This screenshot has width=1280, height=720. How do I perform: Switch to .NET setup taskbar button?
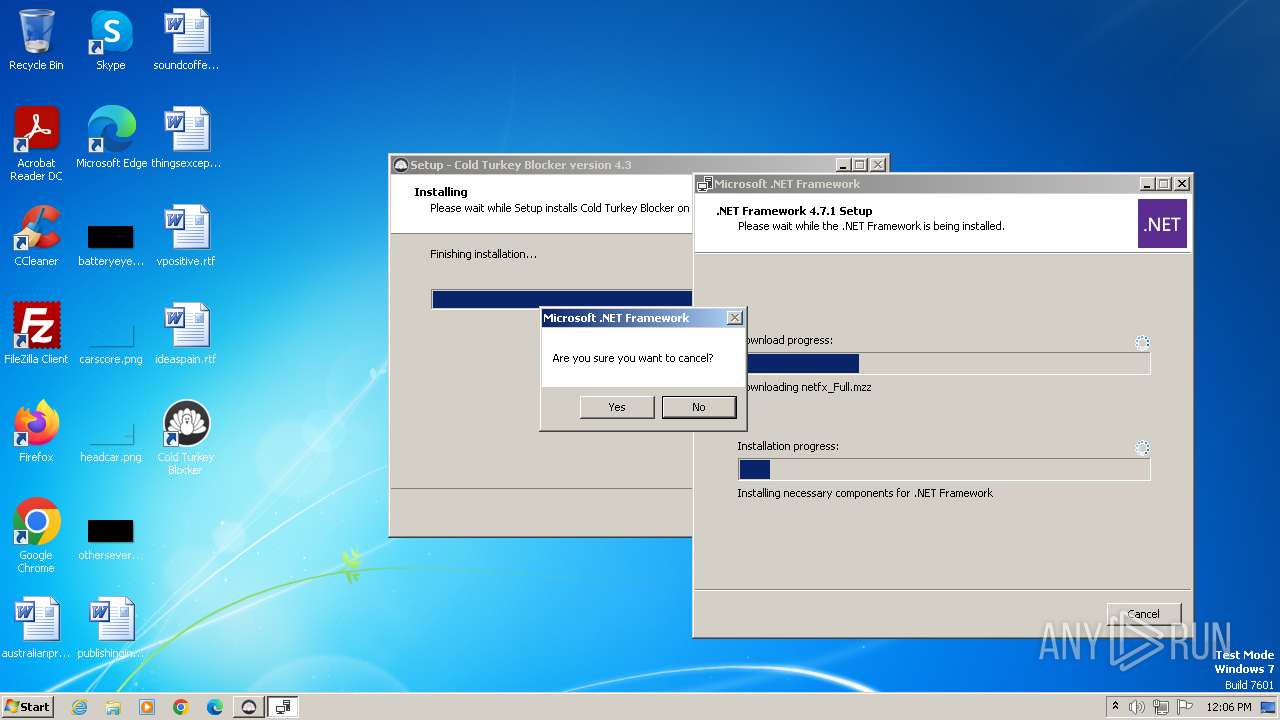283,707
